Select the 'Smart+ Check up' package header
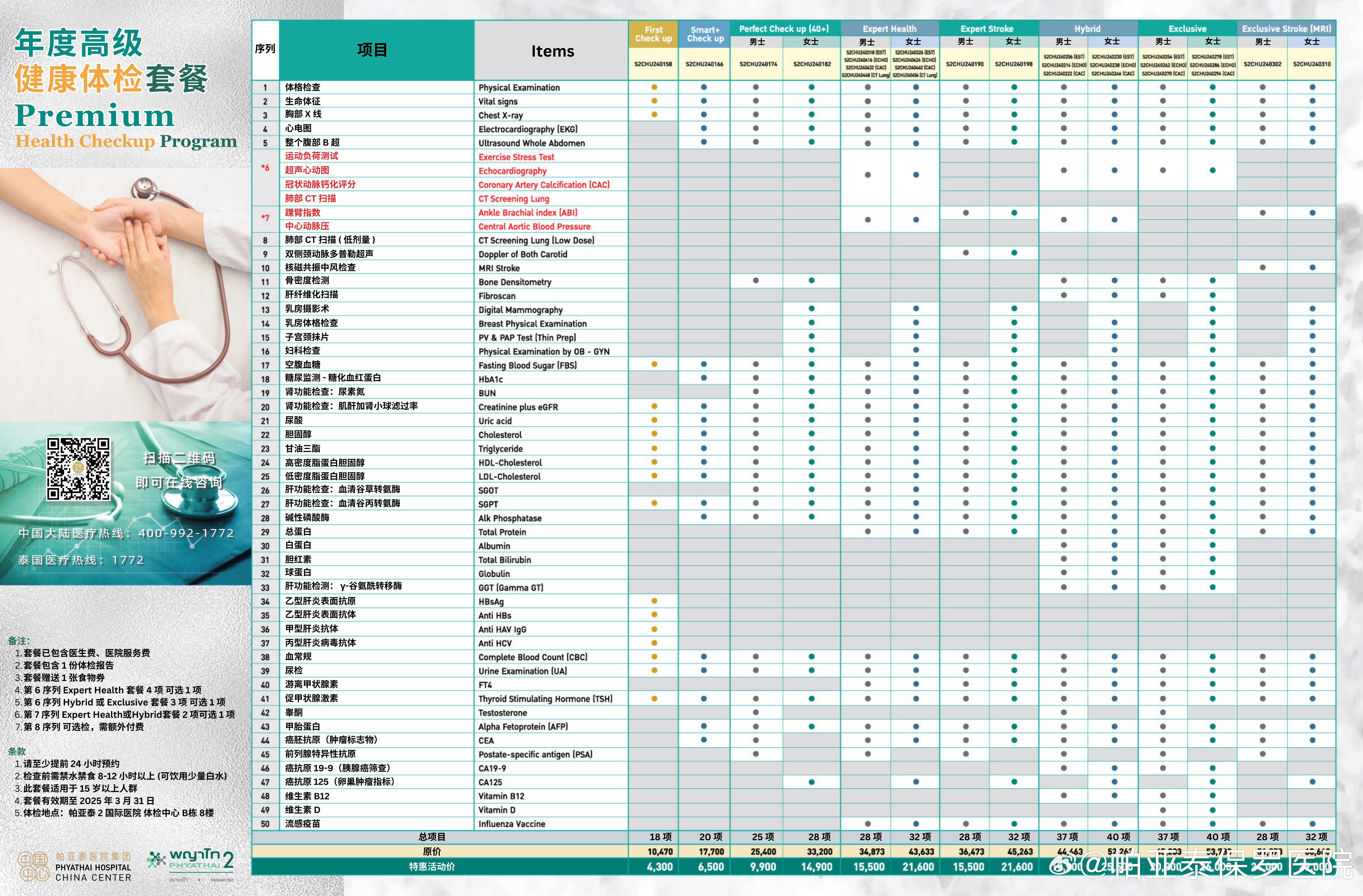The image size is (1363, 896). tap(705, 34)
